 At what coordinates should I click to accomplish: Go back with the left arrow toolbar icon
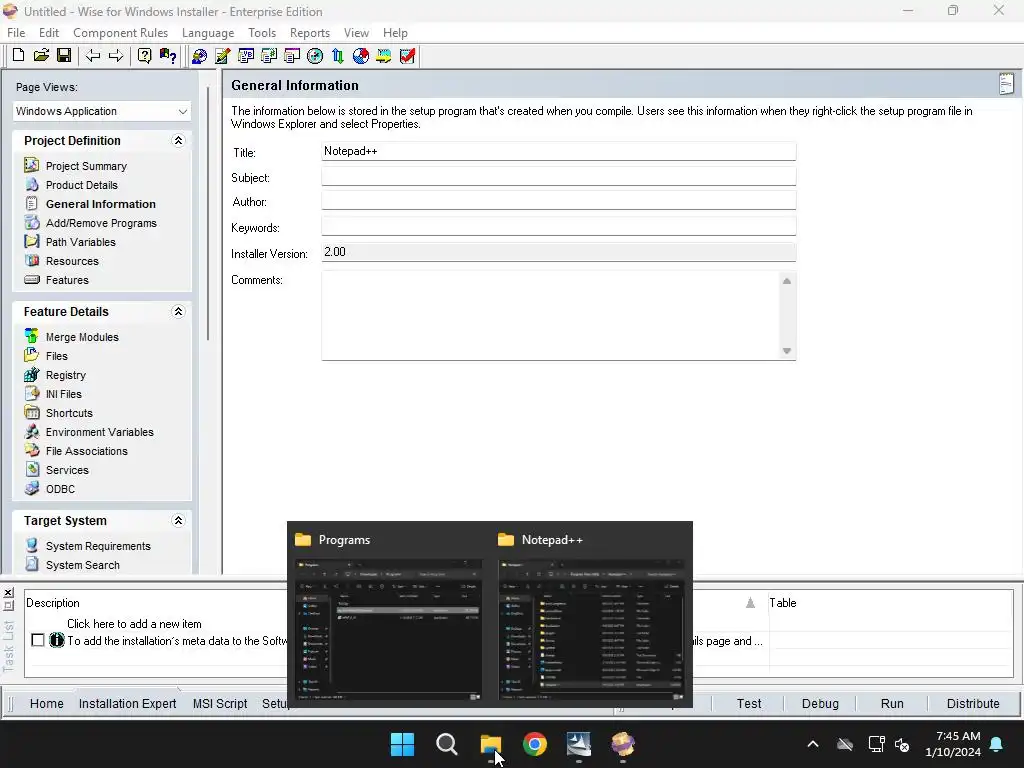click(93, 56)
